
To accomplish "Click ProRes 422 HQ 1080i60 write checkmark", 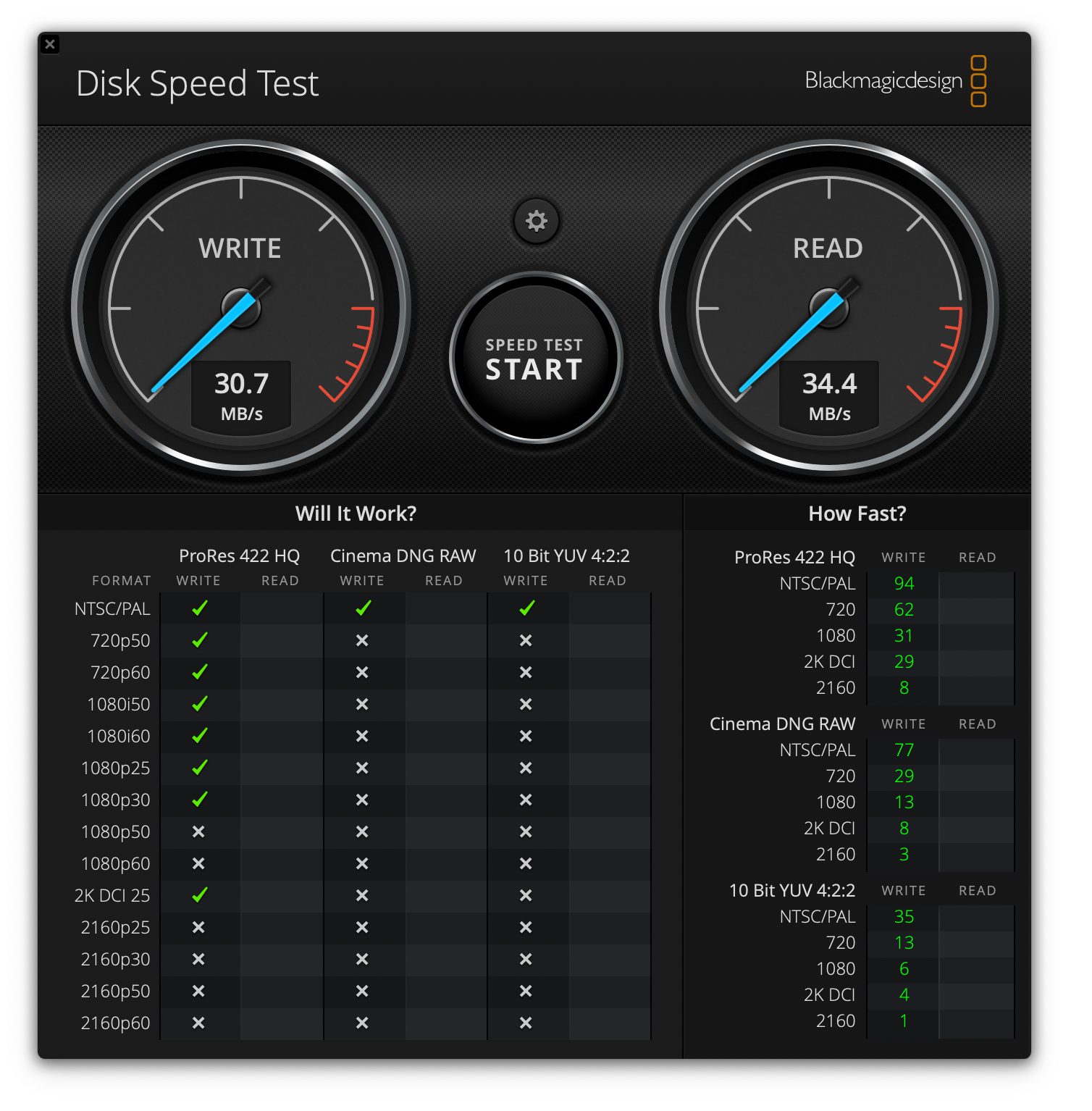I will pyautogui.click(x=199, y=736).
